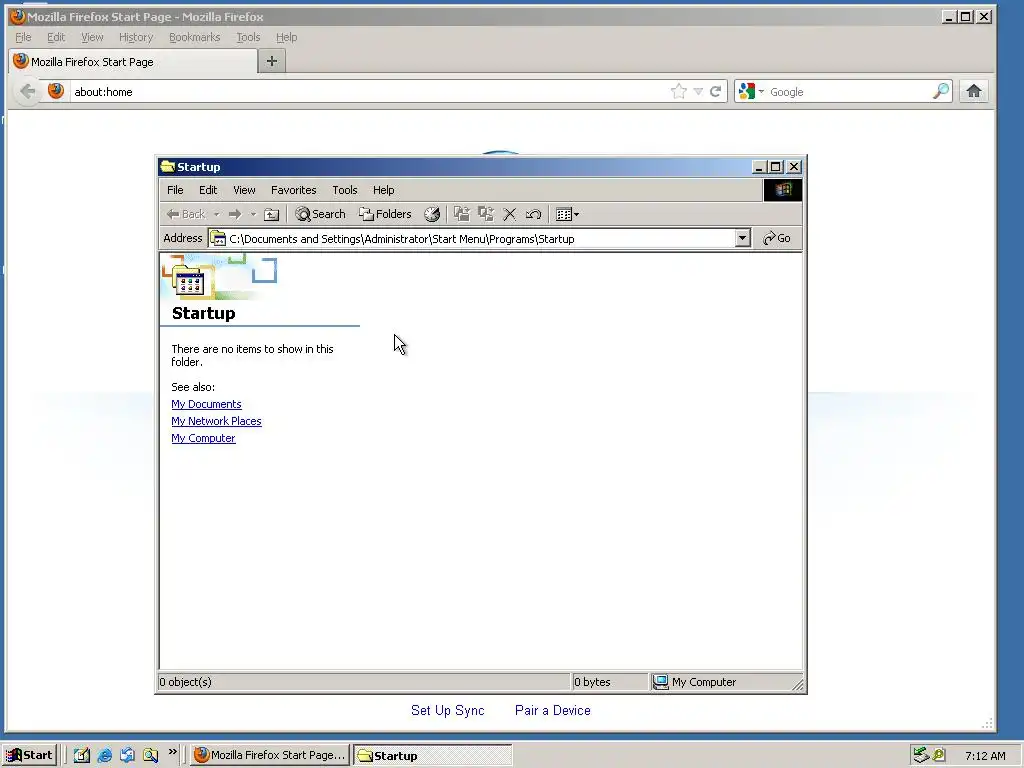Click '0 object(s)' in status bar
Viewport: 1024px width, 768px height.
(185, 682)
